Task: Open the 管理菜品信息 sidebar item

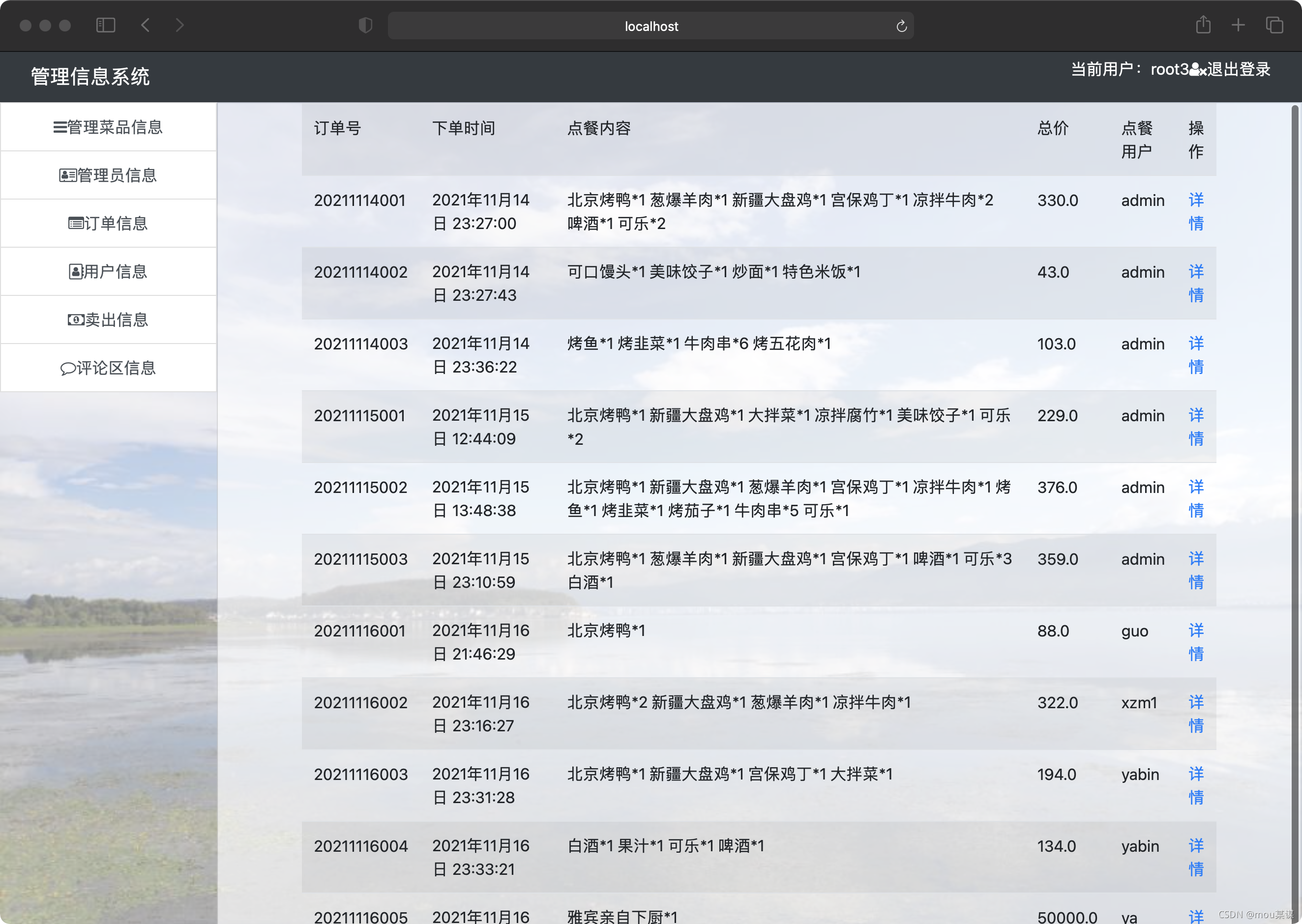Action: 108,127
